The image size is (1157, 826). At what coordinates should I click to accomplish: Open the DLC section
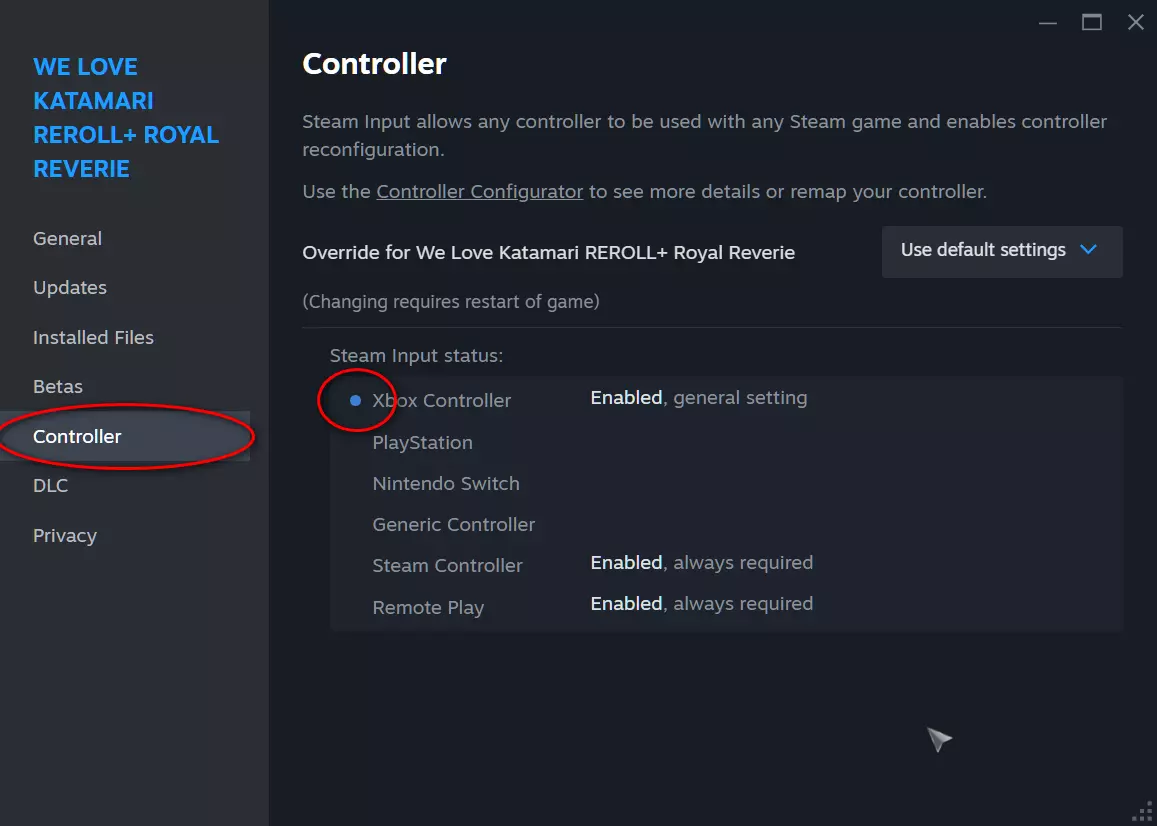coord(51,486)
